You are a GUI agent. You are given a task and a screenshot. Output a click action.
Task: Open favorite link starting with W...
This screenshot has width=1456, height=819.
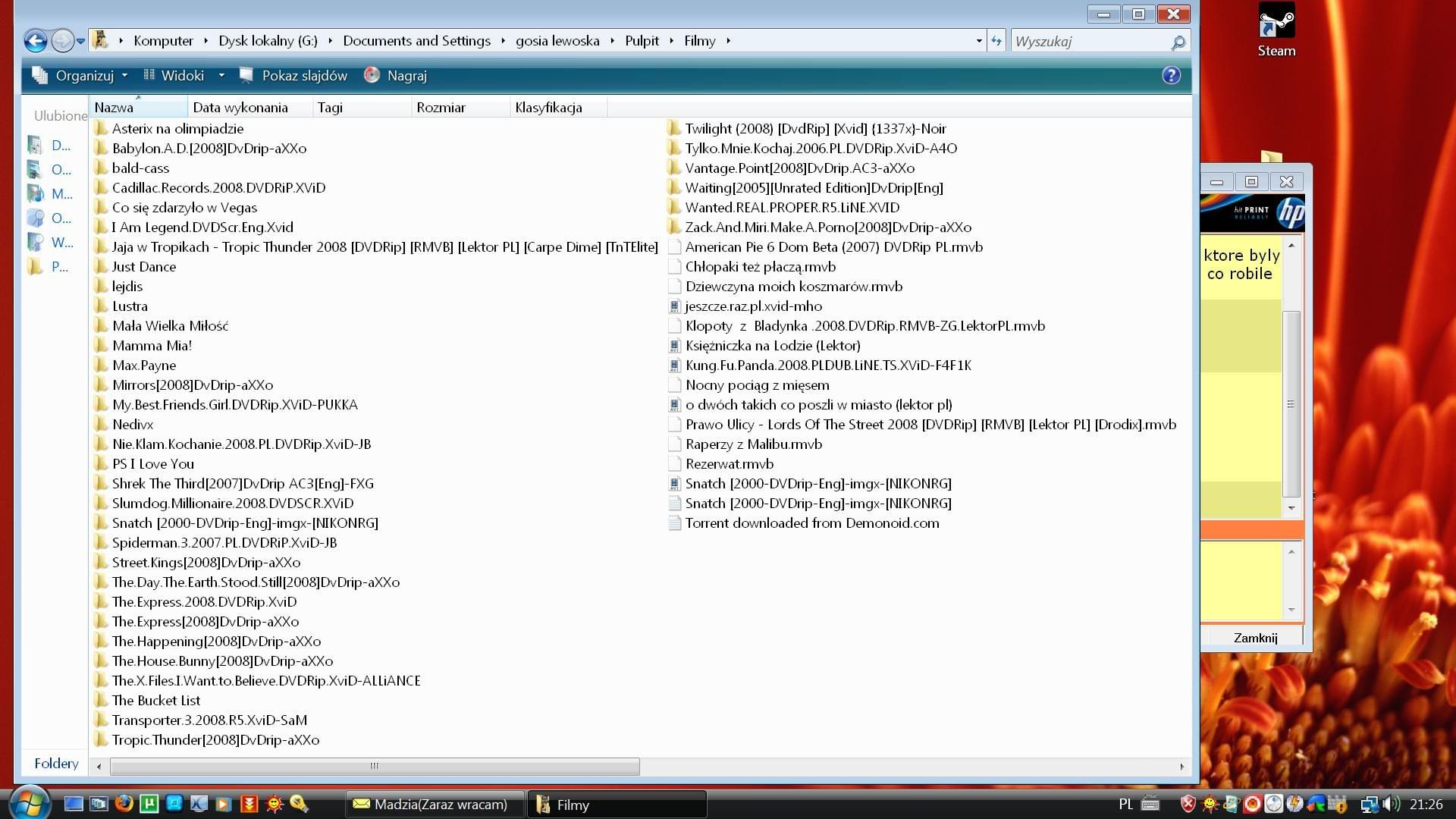tap(50, 243)
